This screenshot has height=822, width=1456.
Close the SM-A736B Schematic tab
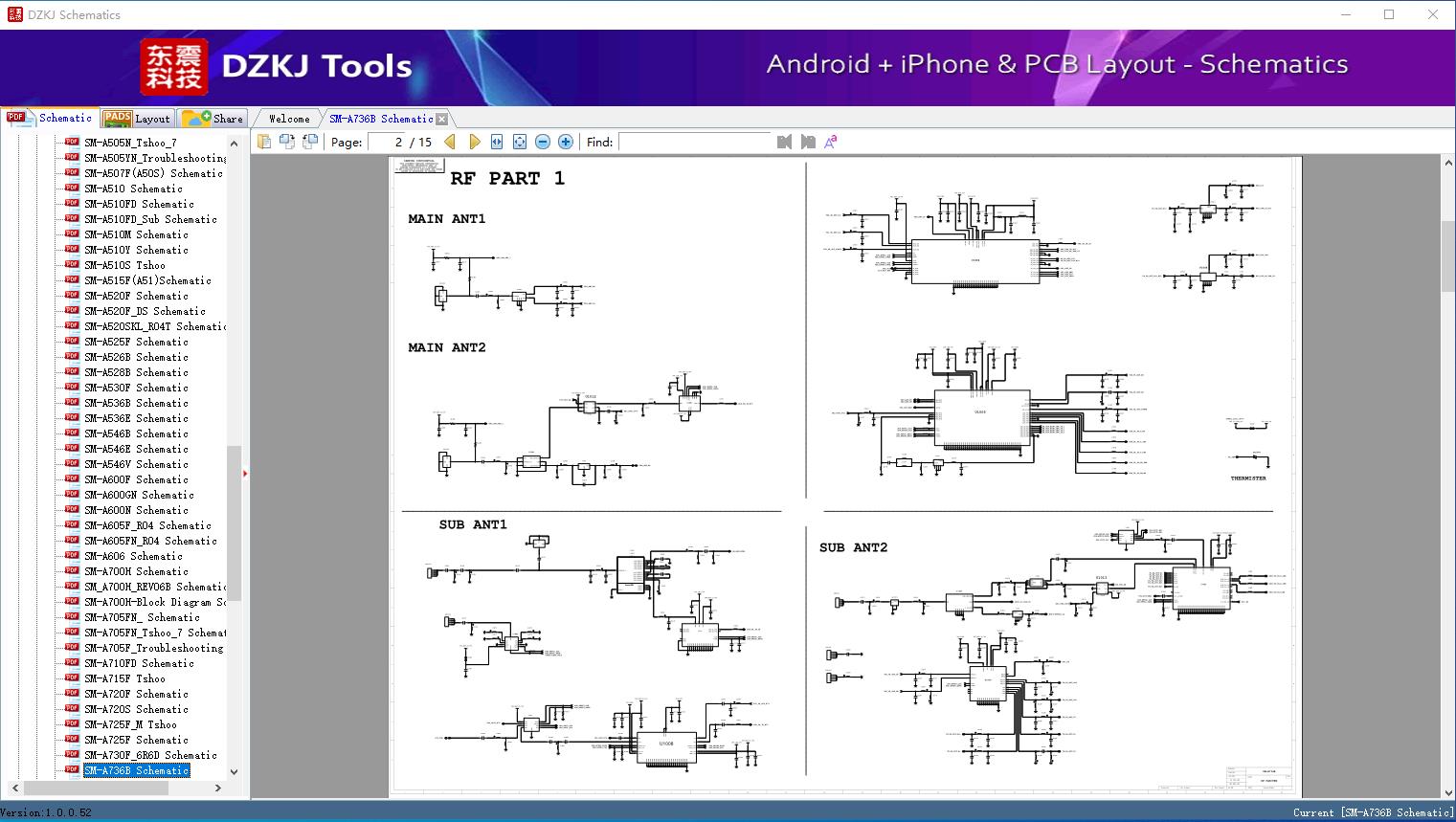442,120
